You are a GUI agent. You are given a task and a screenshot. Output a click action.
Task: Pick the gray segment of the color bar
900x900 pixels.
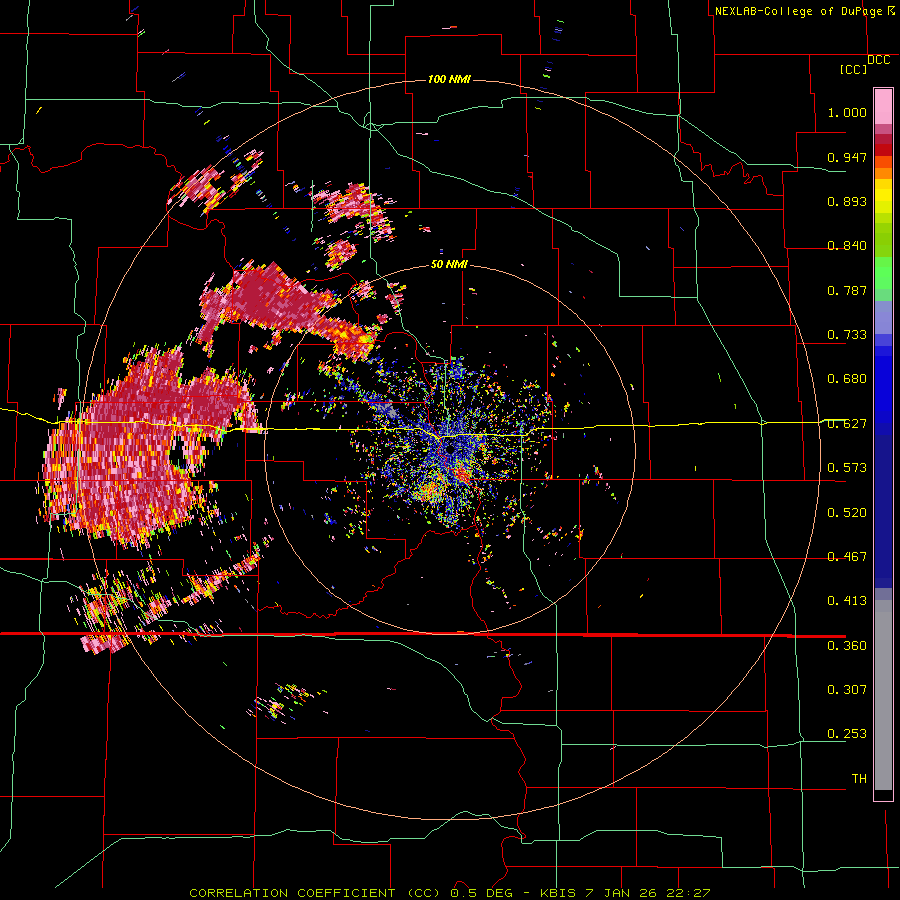click(883, 695)
